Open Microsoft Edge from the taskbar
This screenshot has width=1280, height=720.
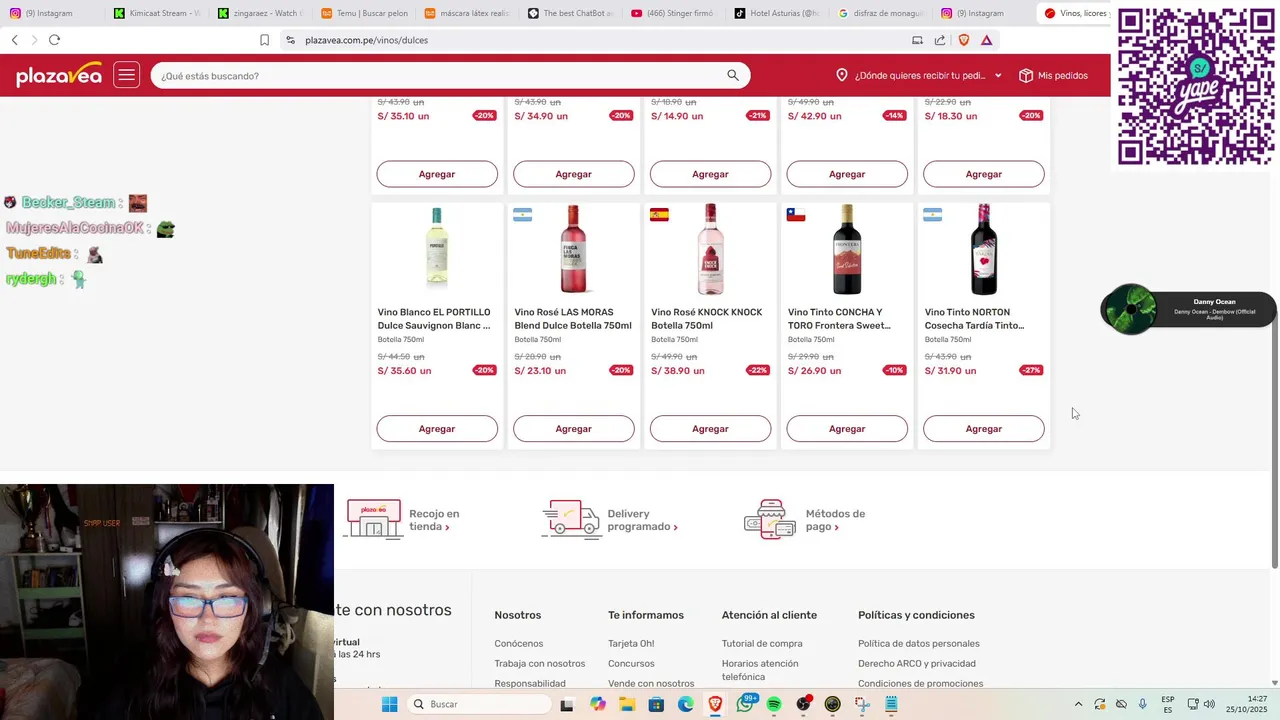click(686, 704)
